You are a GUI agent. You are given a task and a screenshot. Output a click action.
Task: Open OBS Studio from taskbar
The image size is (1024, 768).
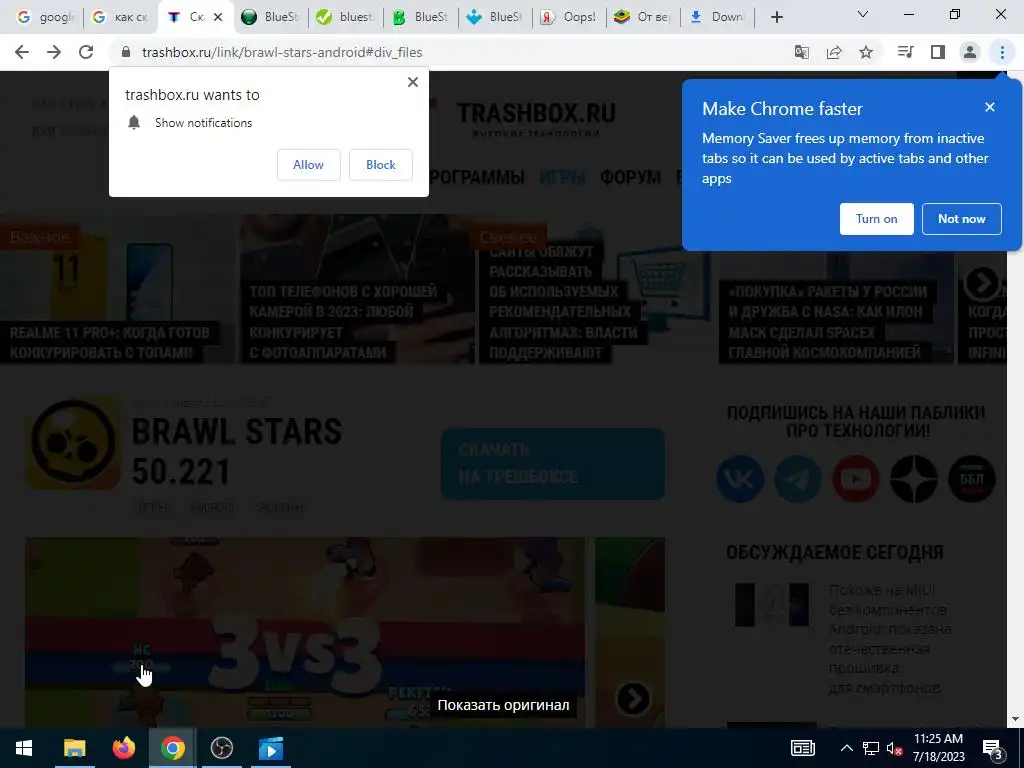(x=222, y=748)
